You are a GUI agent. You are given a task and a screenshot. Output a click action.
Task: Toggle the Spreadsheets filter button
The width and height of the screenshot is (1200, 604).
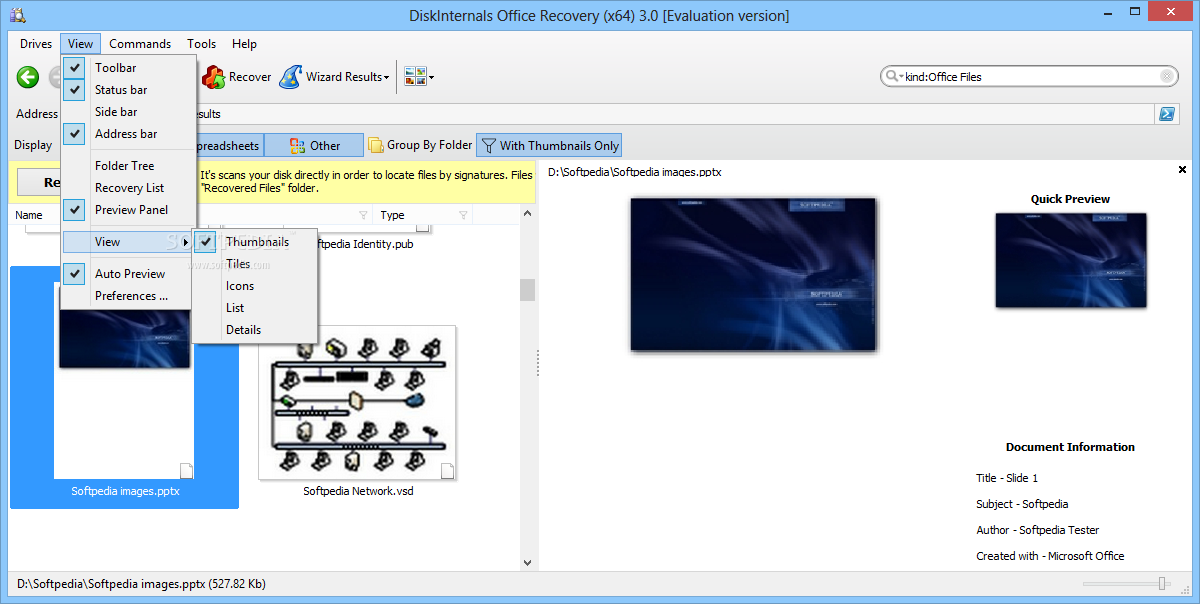[x=230, y=146]
